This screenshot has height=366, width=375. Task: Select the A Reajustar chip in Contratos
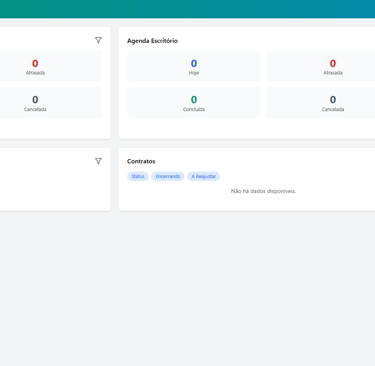click(203, 176)
